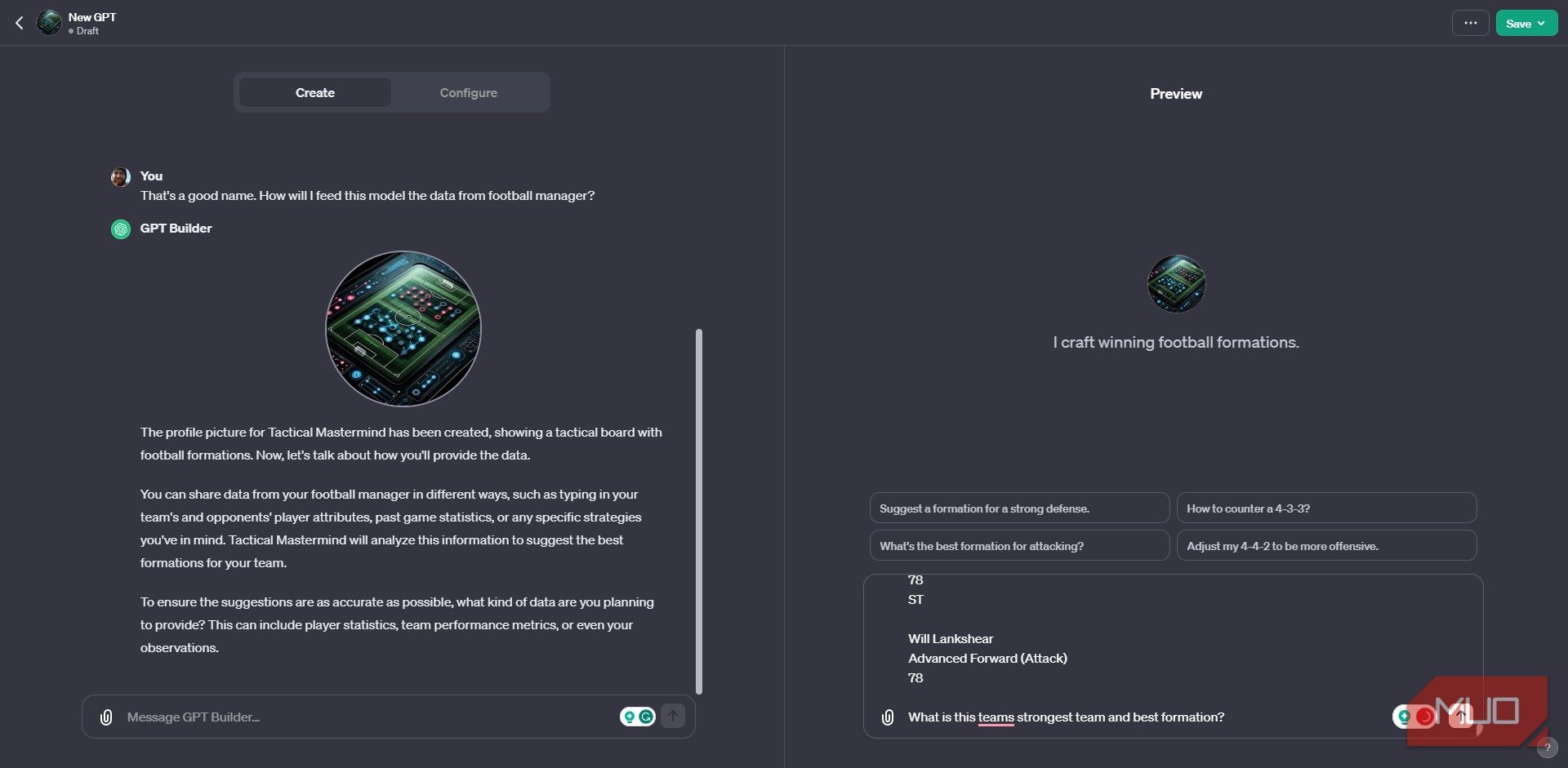Select 'How to counter a 4-3-3?' prompt
Viewport: 1568px width, 768px height.
tap(1326, 508)
